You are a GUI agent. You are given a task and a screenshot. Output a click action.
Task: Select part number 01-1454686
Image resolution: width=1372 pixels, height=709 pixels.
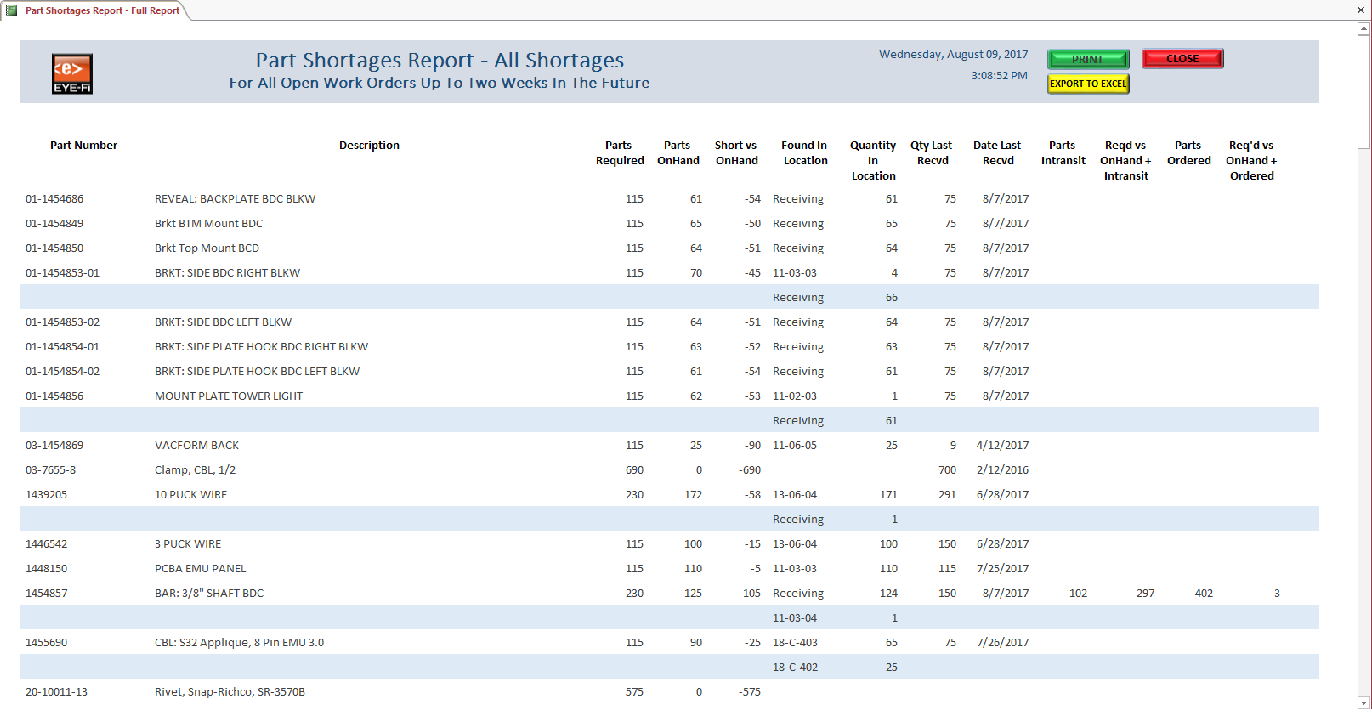(55, 200)
